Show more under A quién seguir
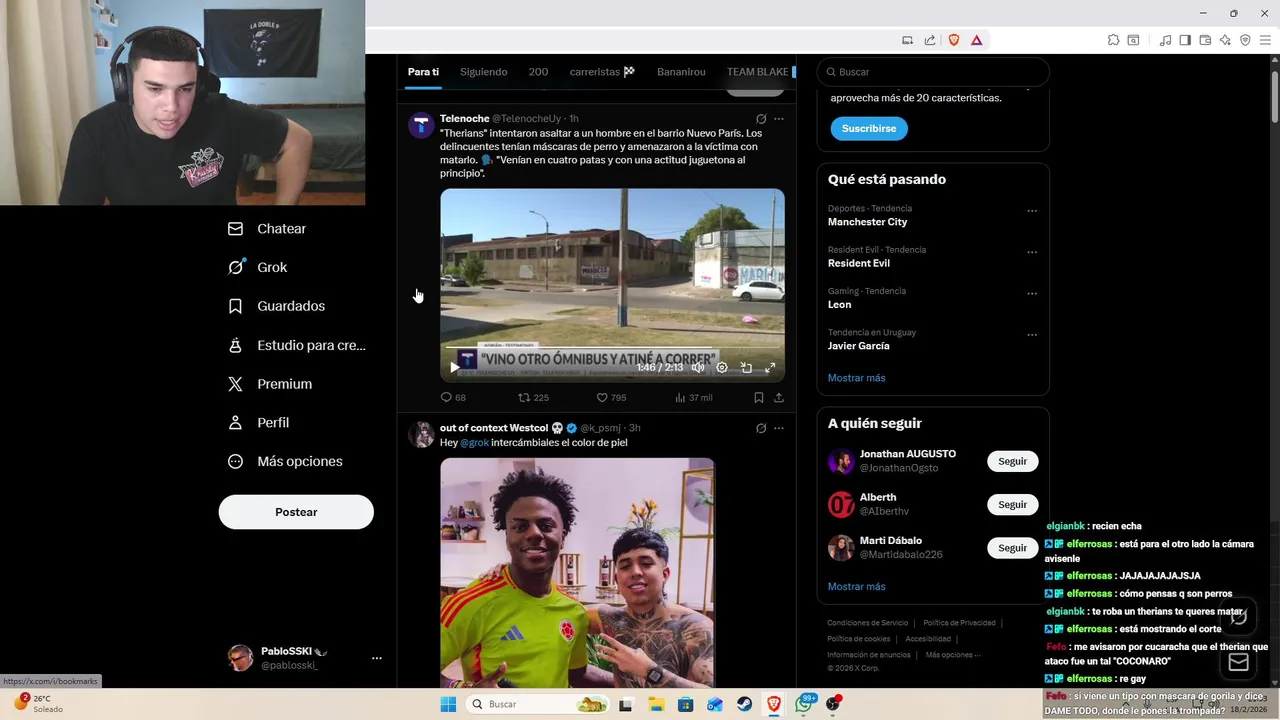Screen dimensions: 1280x720 (856, 587)
